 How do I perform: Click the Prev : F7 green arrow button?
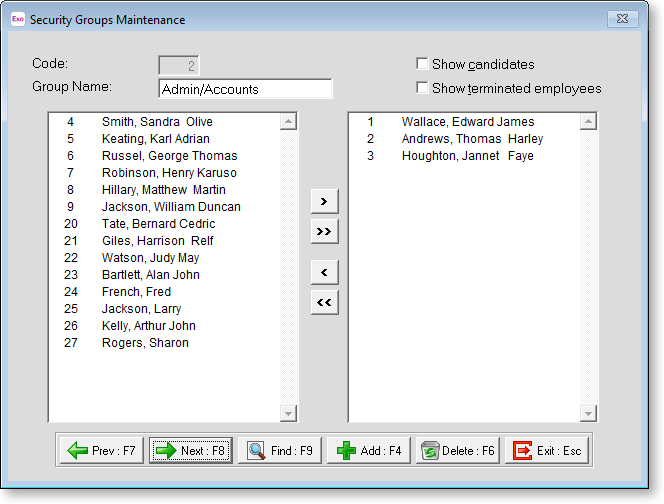[x=101, y=451]
